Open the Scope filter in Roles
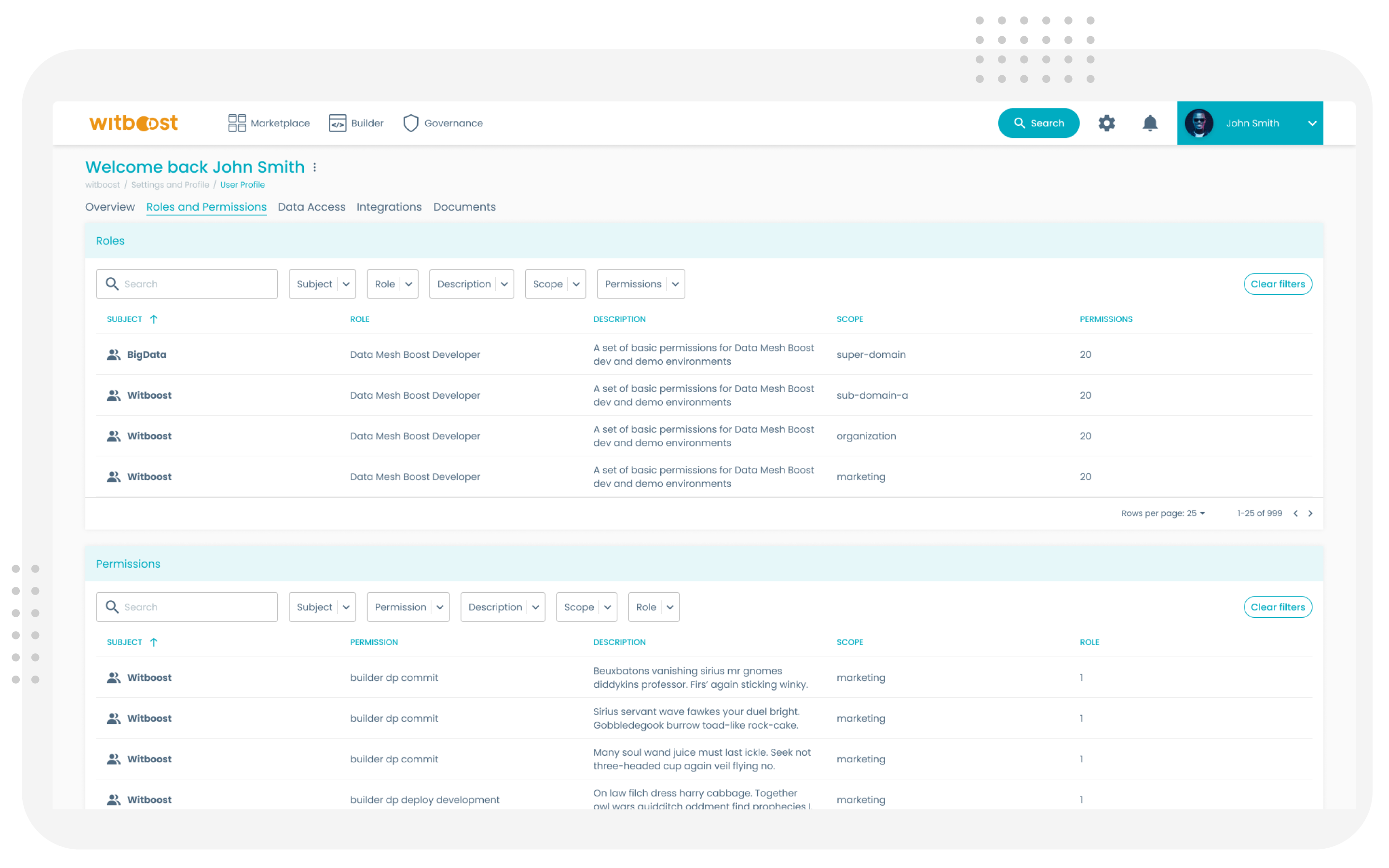 pyautogui.click(x=555, y=284)
